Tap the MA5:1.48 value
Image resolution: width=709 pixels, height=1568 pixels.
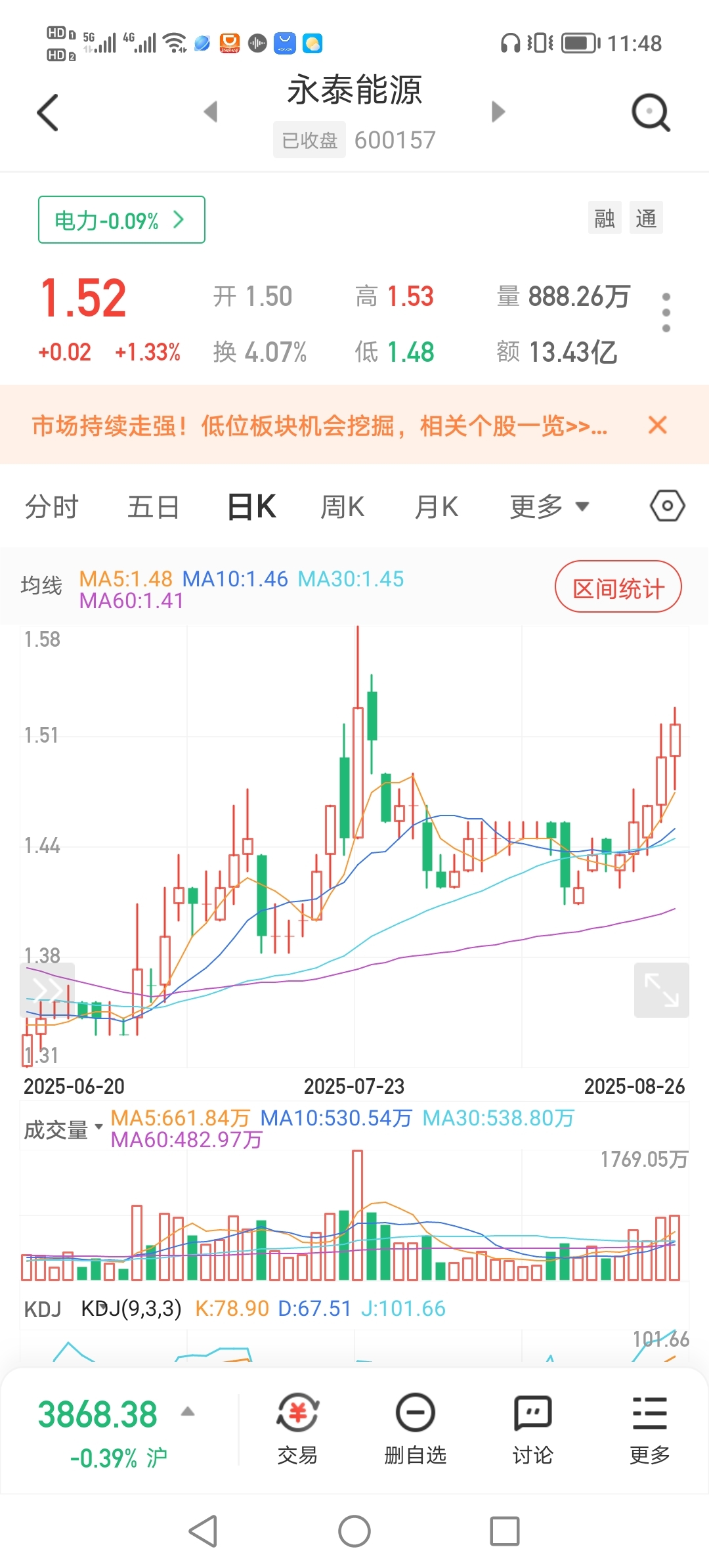coord(125,579)
